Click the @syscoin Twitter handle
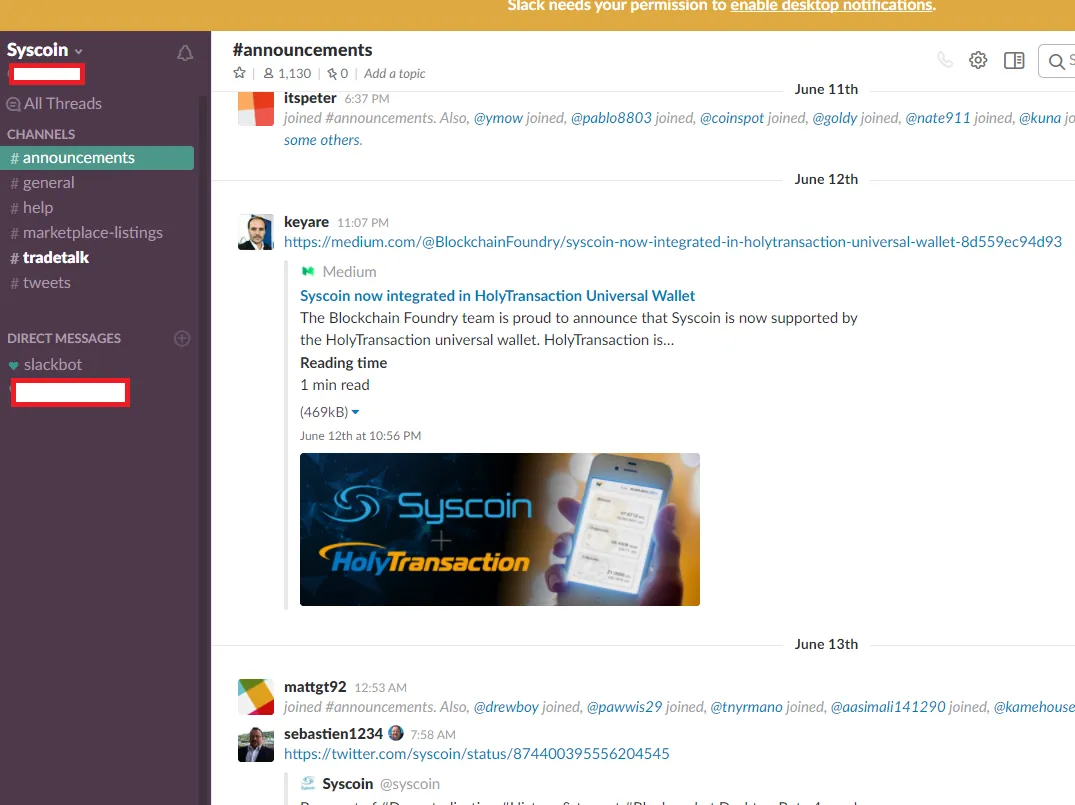 [409, 784]
